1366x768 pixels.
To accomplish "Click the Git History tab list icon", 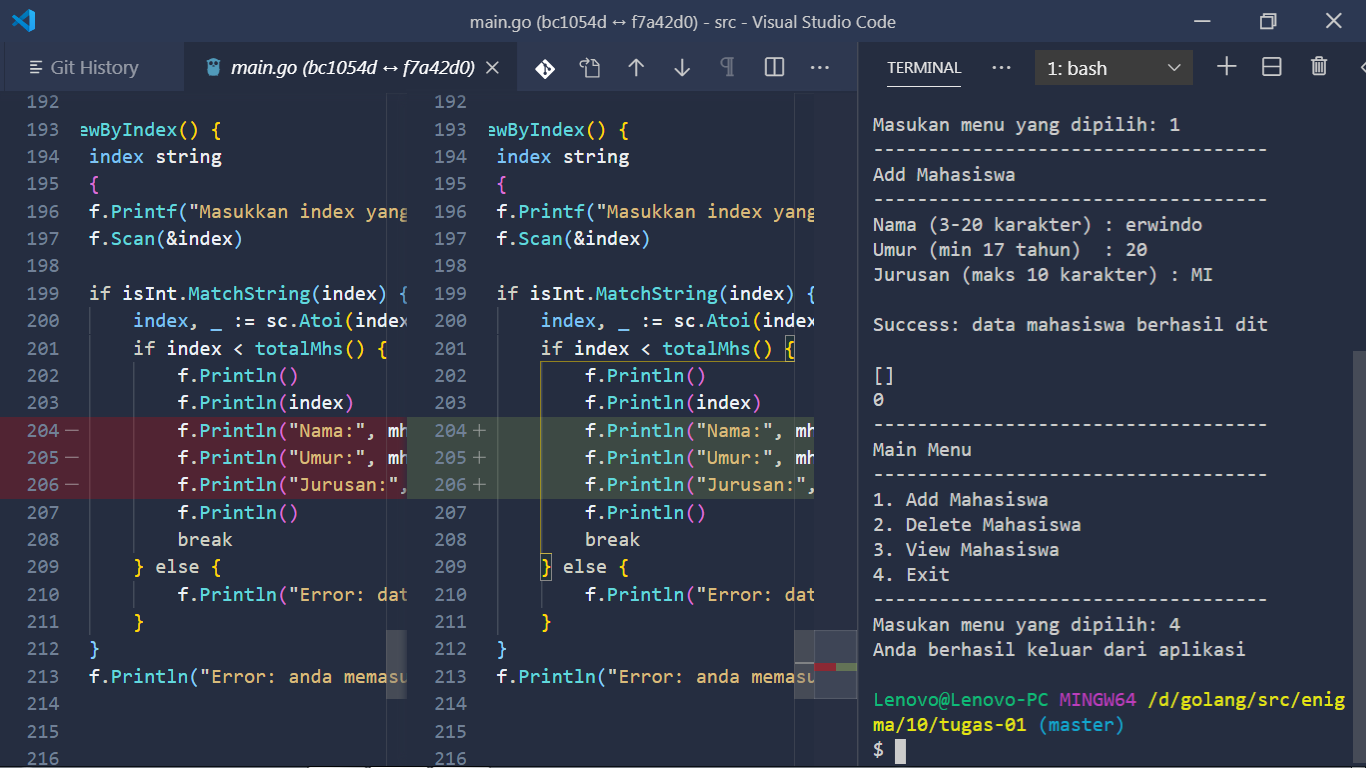I will (x=36, y=68).
